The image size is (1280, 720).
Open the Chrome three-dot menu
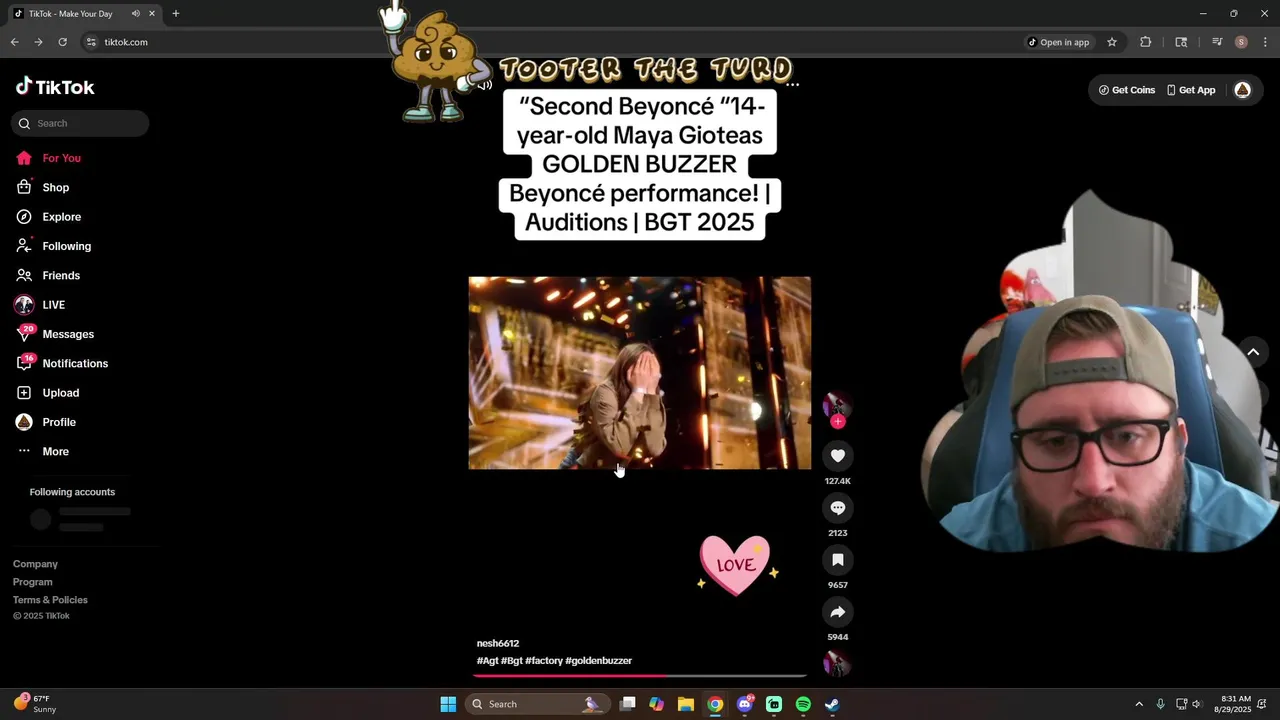point(1265,42)
